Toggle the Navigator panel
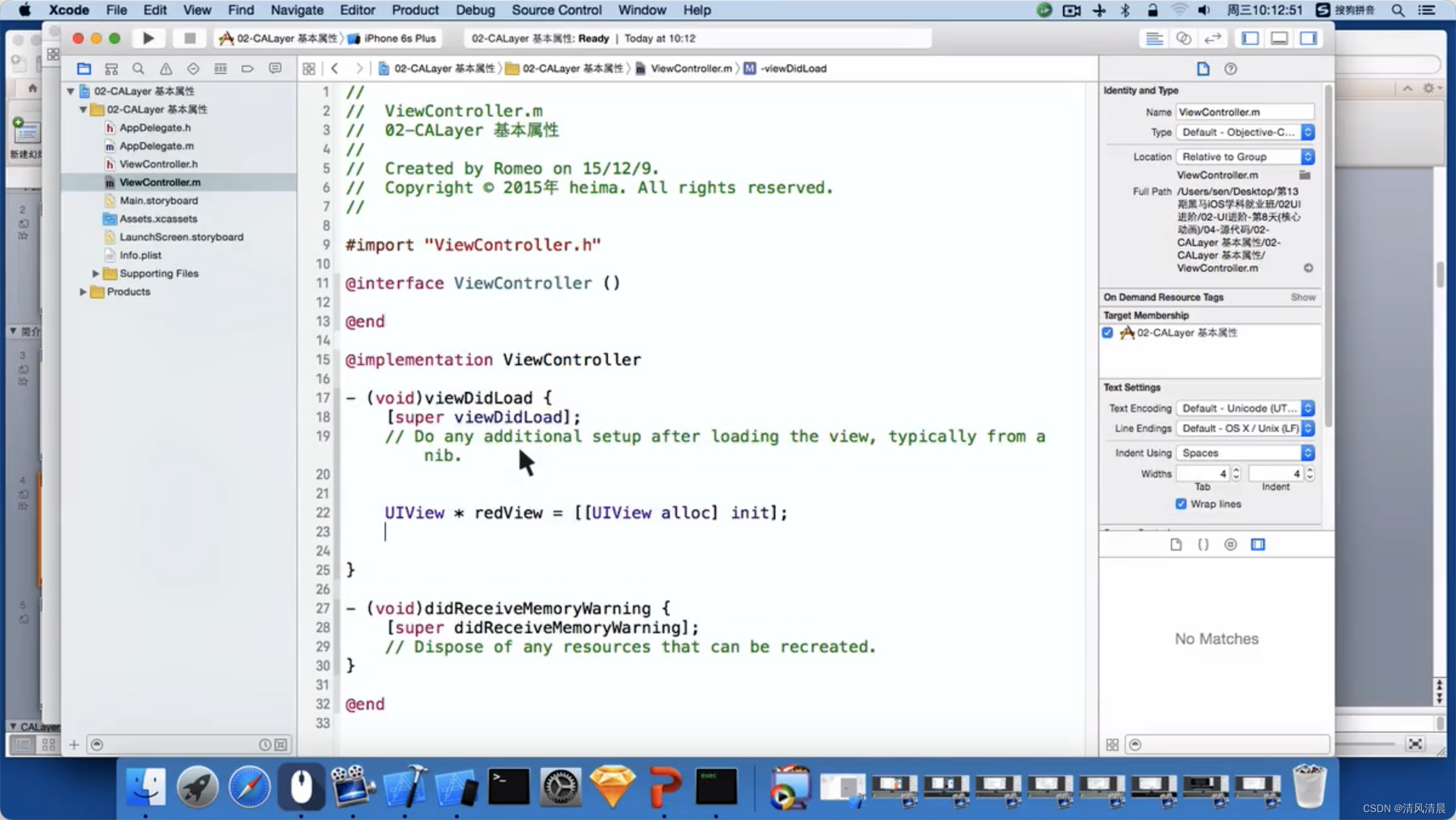Screen dimensions: 1456x820 1250,38
